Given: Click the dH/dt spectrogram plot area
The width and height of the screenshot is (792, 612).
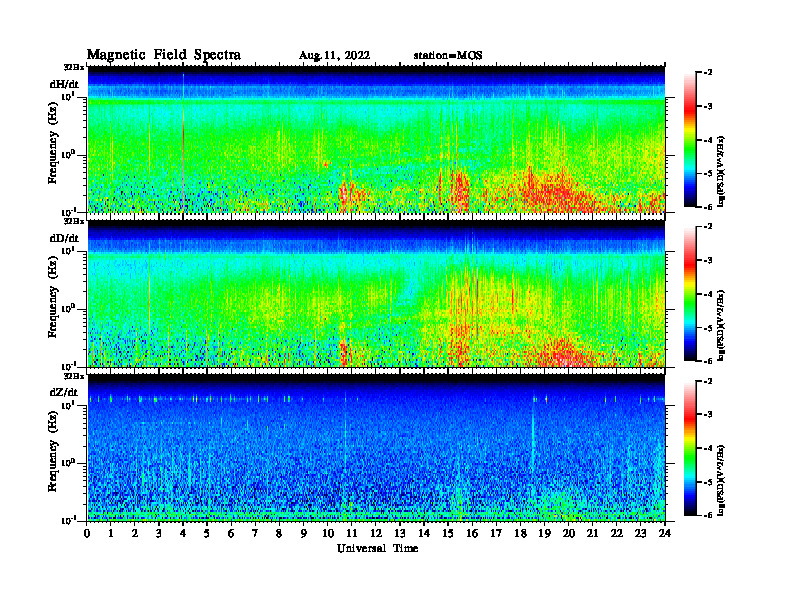Looking at the screenshot, I should [x=376, y=139].
